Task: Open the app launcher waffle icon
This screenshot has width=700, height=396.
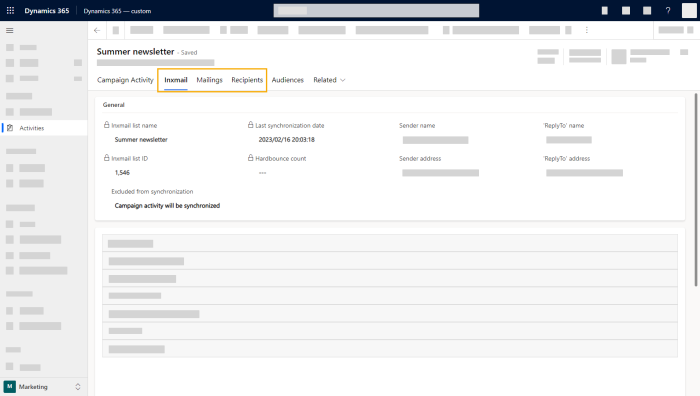Action: pyautogui.click(x=10, y=10)
